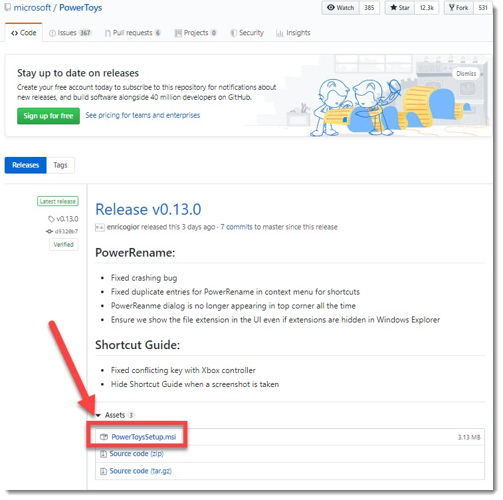The width and height of the screenshot is (503, 500).
Task: Open the 12.3k stargazers count
Action: tap(427, 8)
